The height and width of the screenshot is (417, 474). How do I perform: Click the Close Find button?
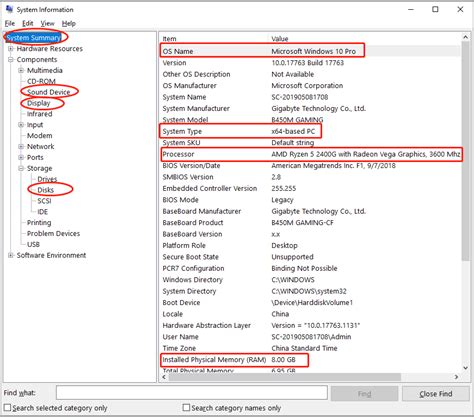(x=436, y=394)
